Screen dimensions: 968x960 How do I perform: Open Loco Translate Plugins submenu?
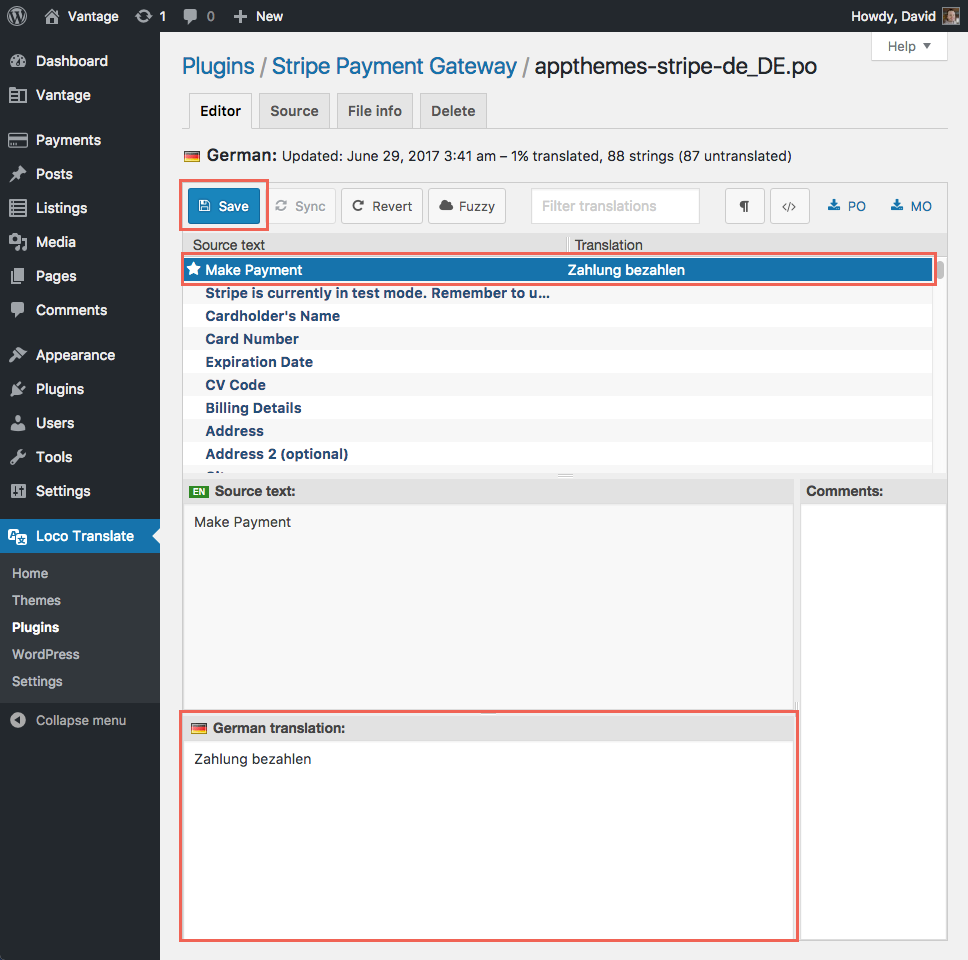(x=35, y=627)
